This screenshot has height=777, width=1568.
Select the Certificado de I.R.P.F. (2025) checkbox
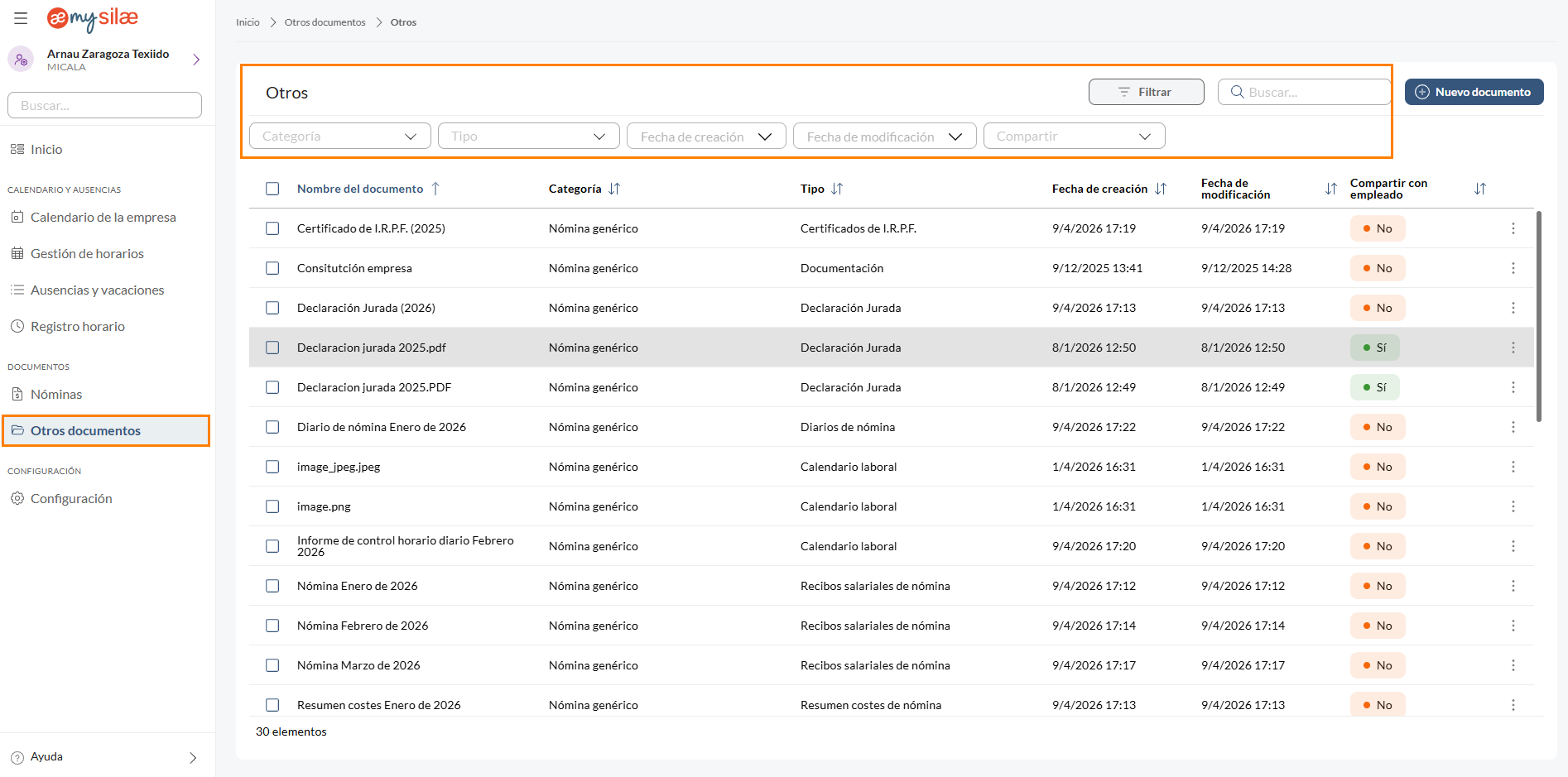(272, 228)
